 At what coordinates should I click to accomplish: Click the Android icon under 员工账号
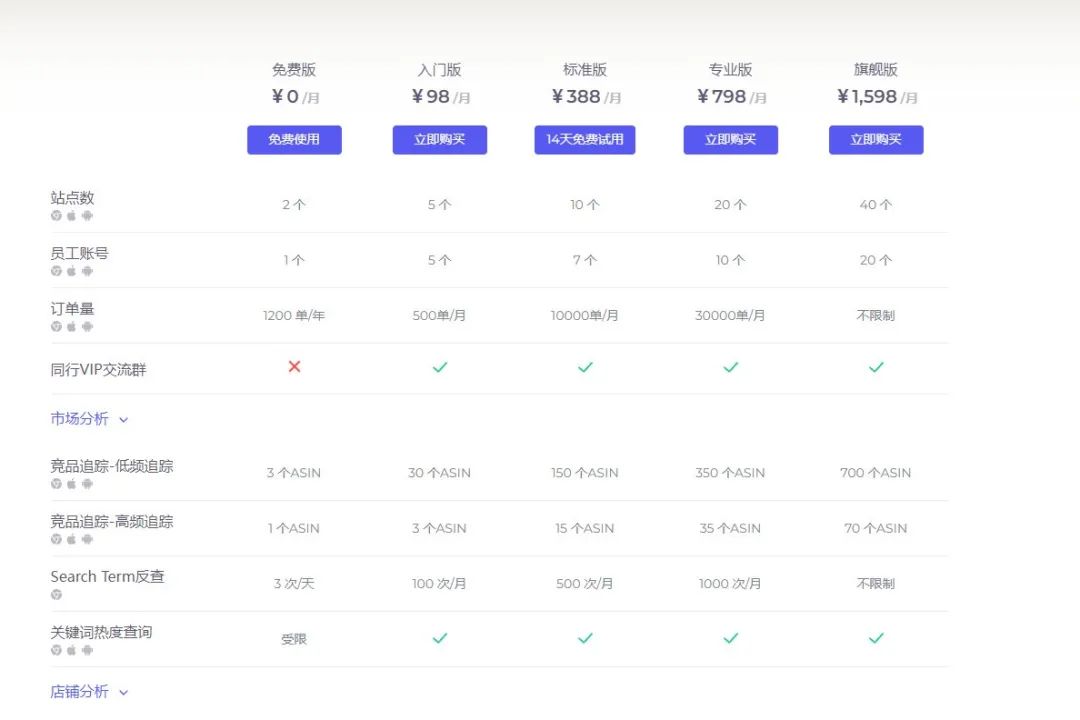click(87, 270)
